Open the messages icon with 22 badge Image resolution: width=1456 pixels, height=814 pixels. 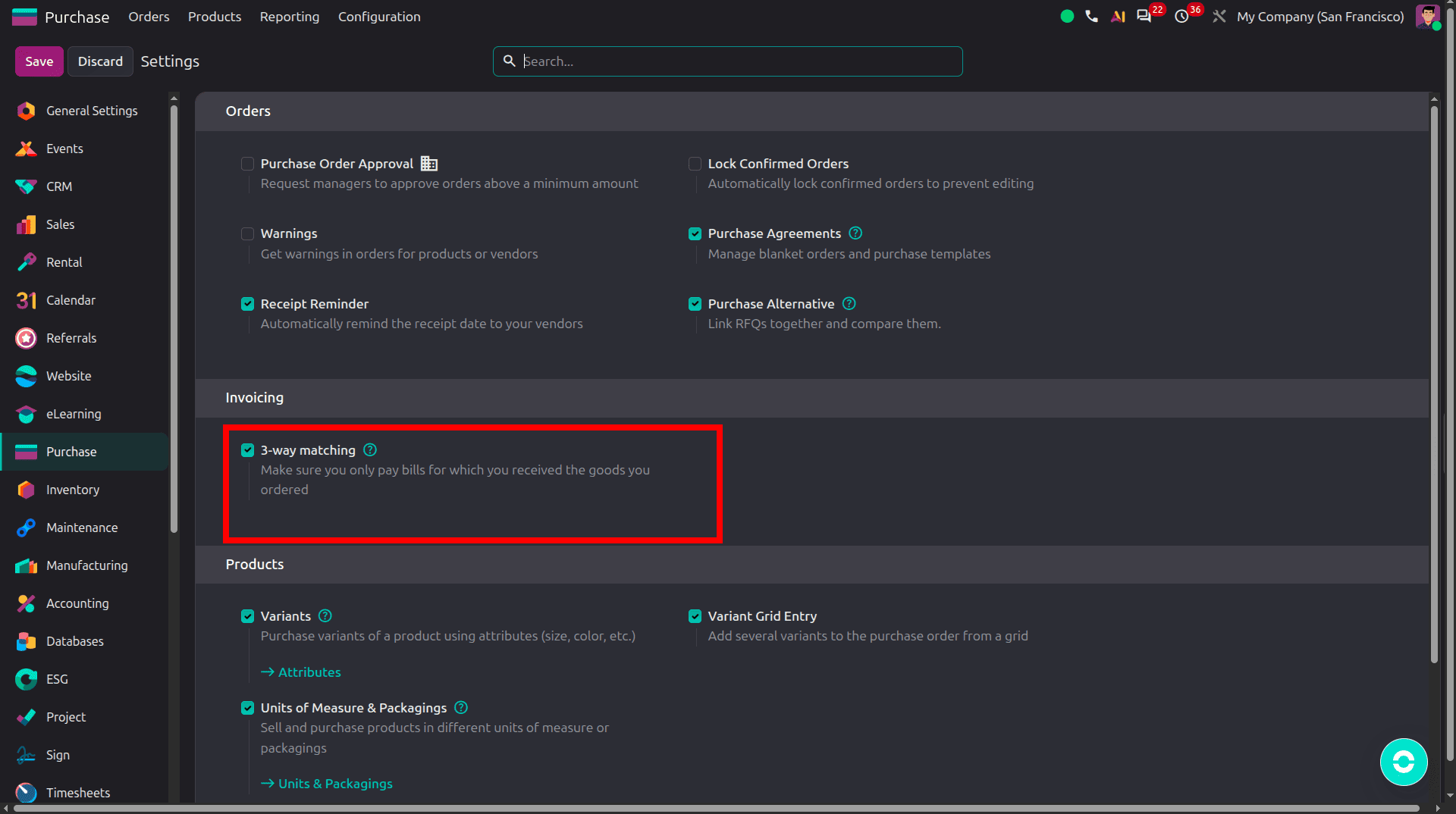(x=1144, y=16)
